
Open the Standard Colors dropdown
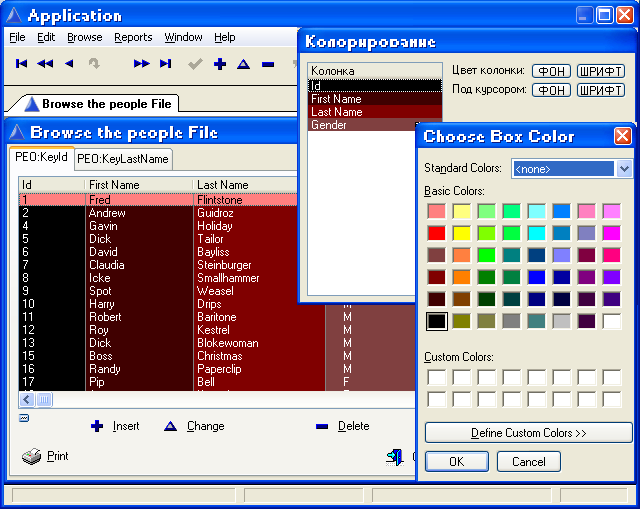tap(625, 169)
